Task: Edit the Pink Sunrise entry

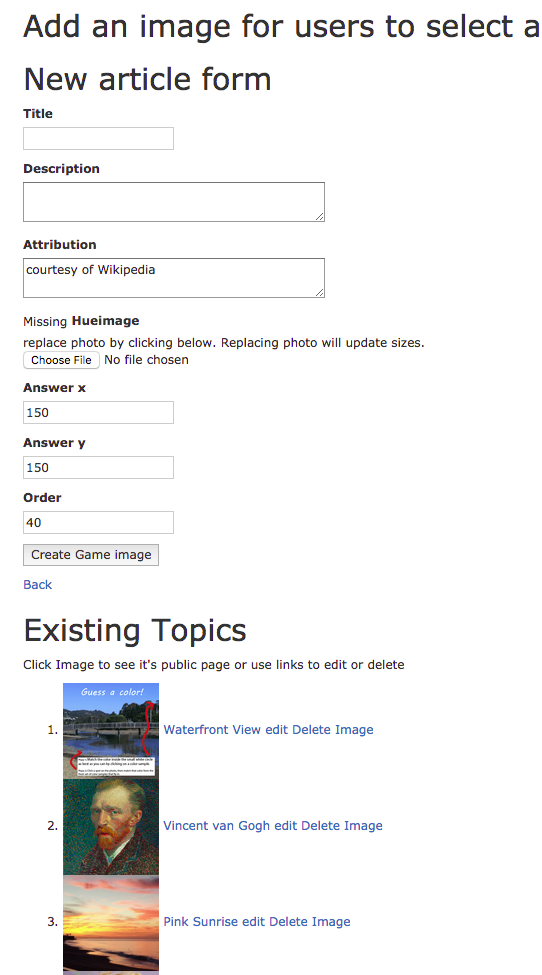Action: 254,922
